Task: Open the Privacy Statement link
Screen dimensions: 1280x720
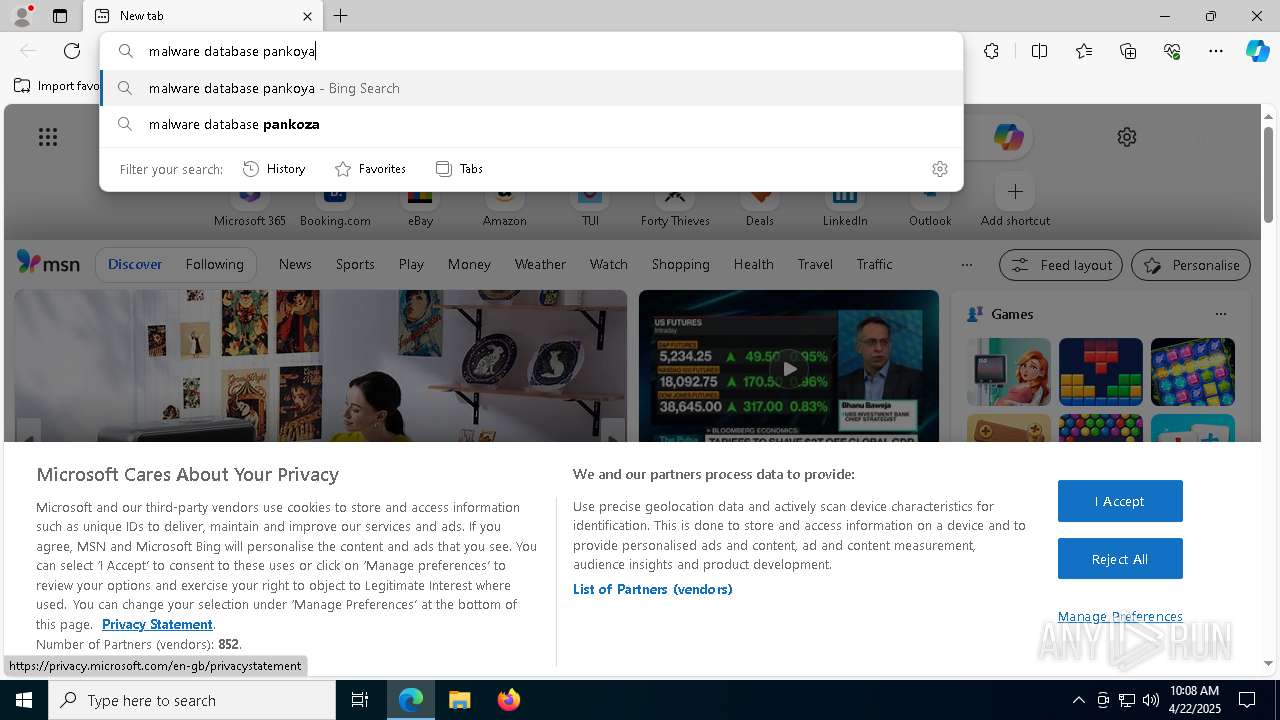Action: coord(157,624)
